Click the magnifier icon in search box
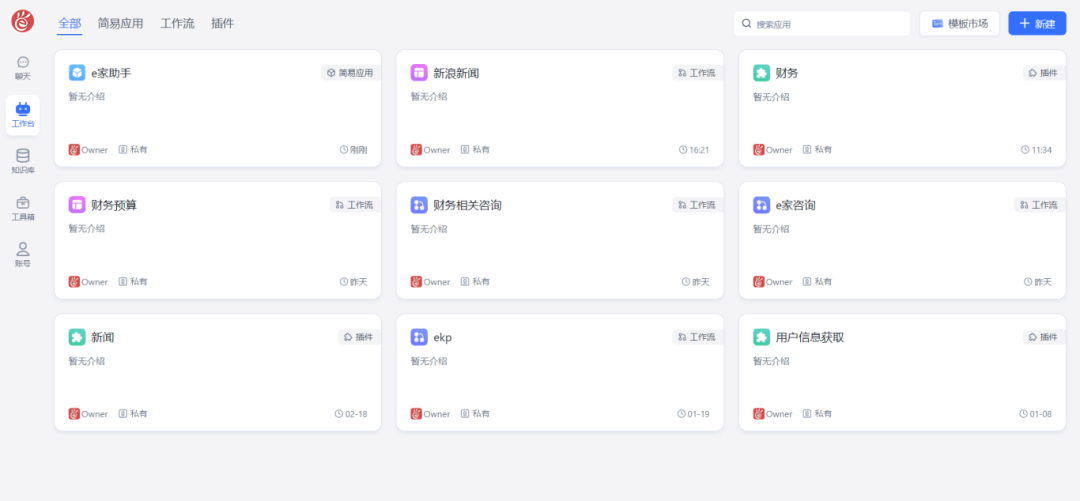 tap(746, 23)
